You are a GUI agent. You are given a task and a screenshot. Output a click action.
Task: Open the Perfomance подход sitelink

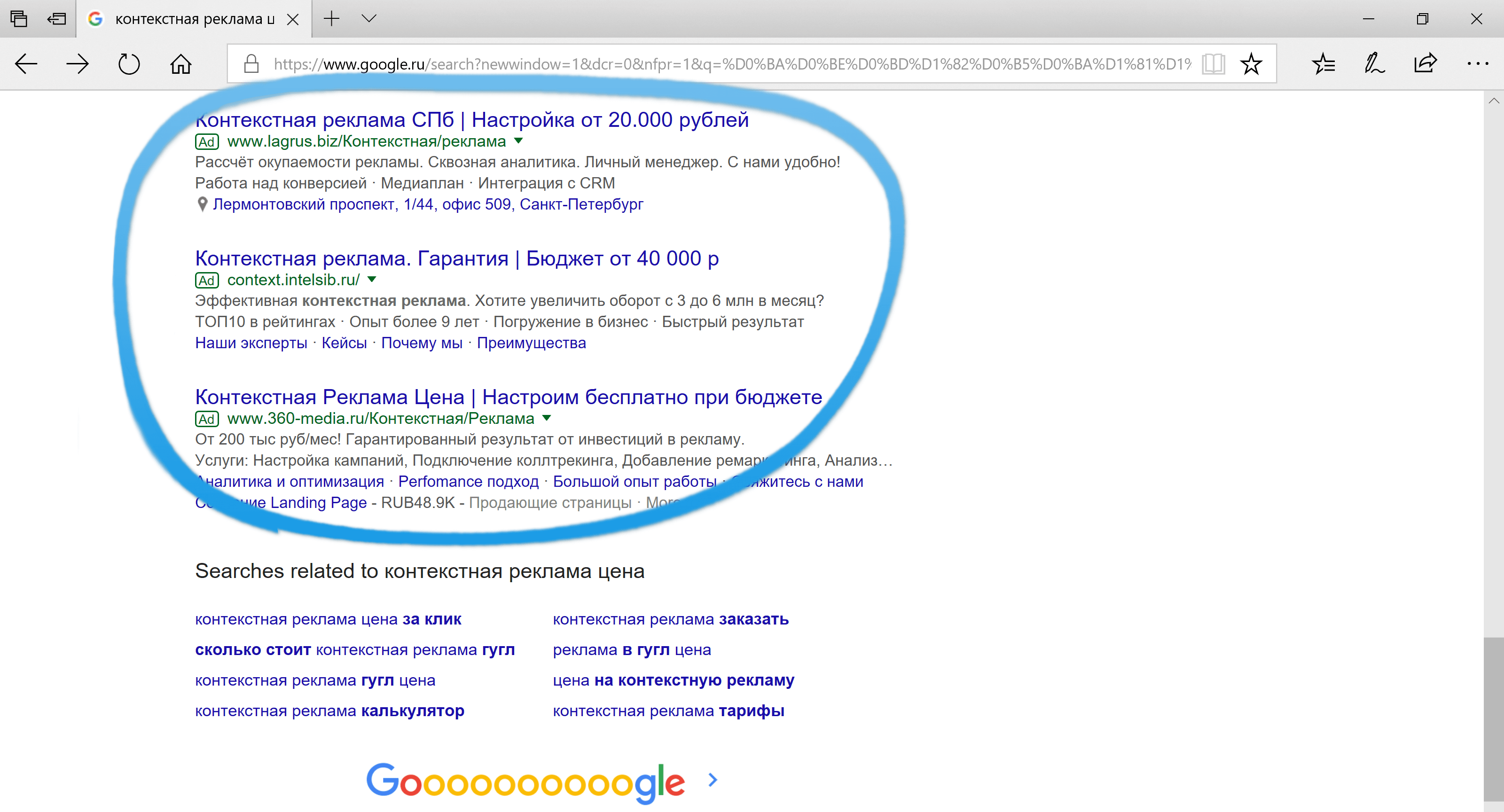pos(469,482)
